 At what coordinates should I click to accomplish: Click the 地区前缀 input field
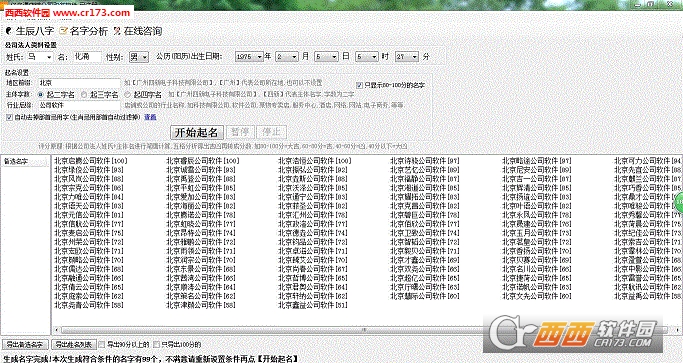(x=78, y=83)
